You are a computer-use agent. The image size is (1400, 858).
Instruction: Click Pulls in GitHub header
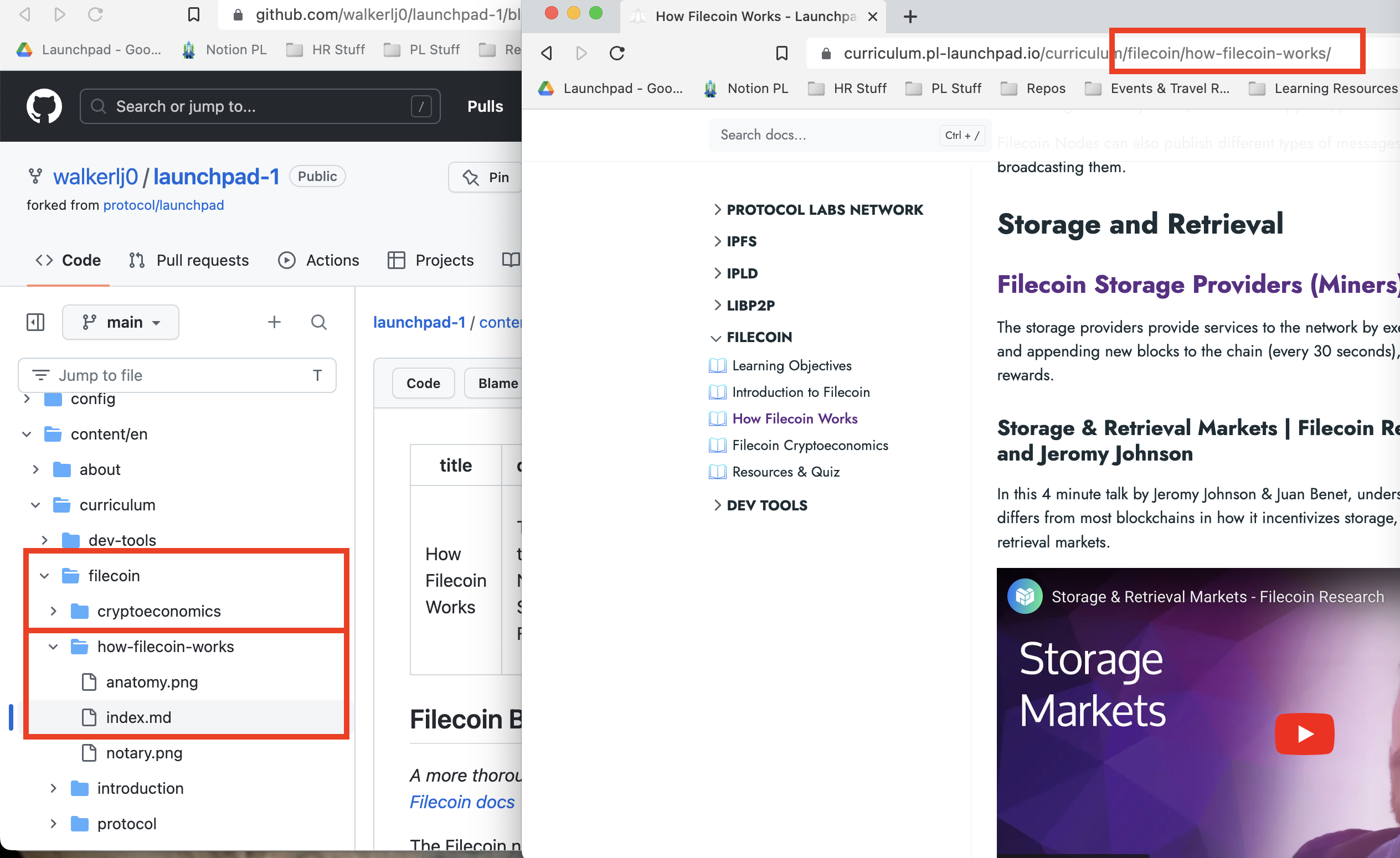click(485, 106)
